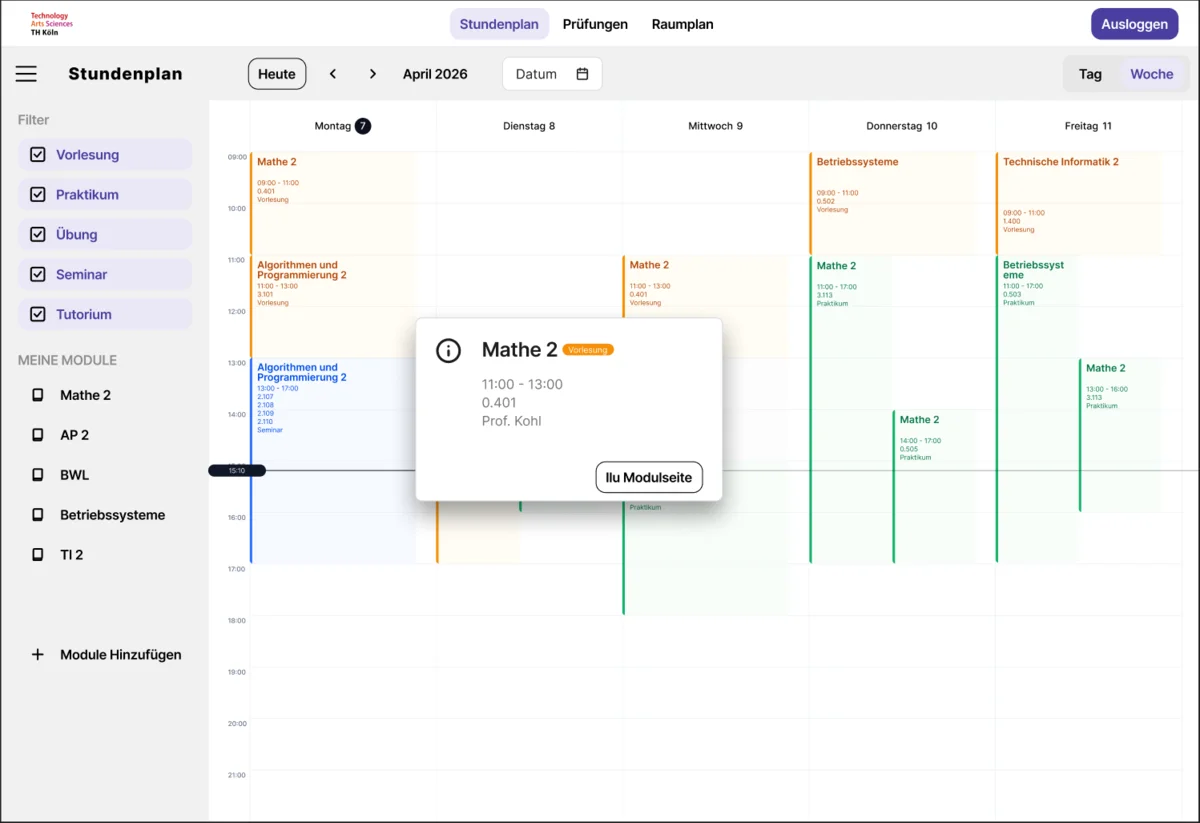Go to next week with right chevron
Image resolution: width=1200 pixels, height=823 pixels.
click(x=373, y=74)
